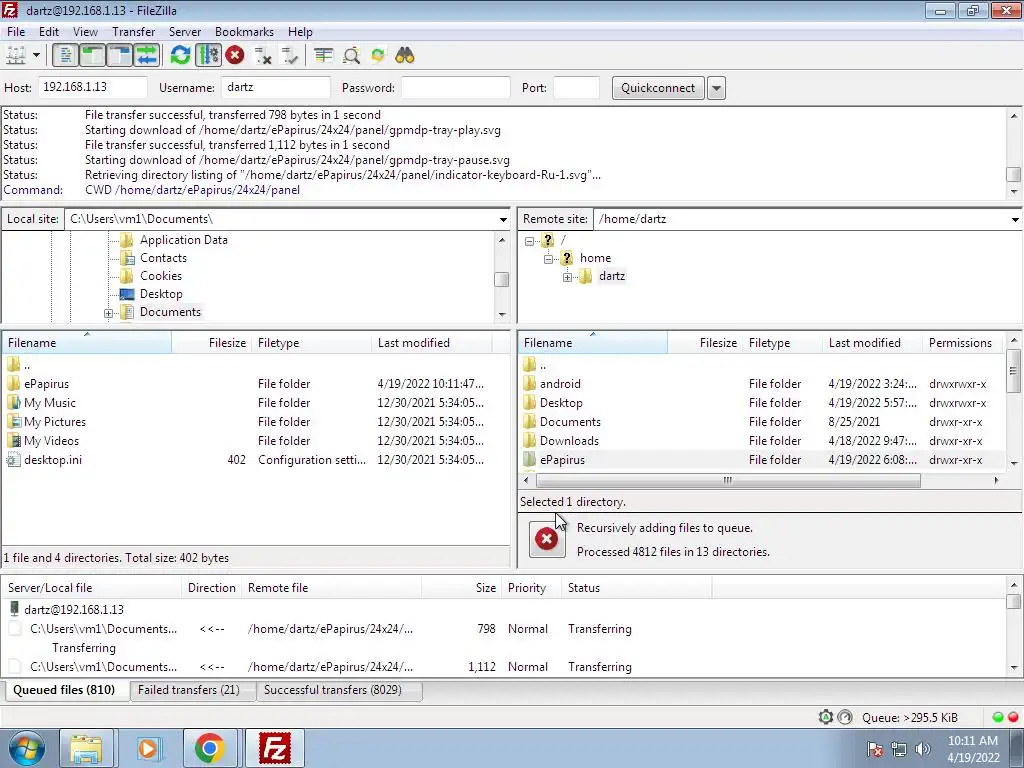The image size is (1024, 768).
Task: Expand Documents in local tree
Action: click(x=108, y=313)
